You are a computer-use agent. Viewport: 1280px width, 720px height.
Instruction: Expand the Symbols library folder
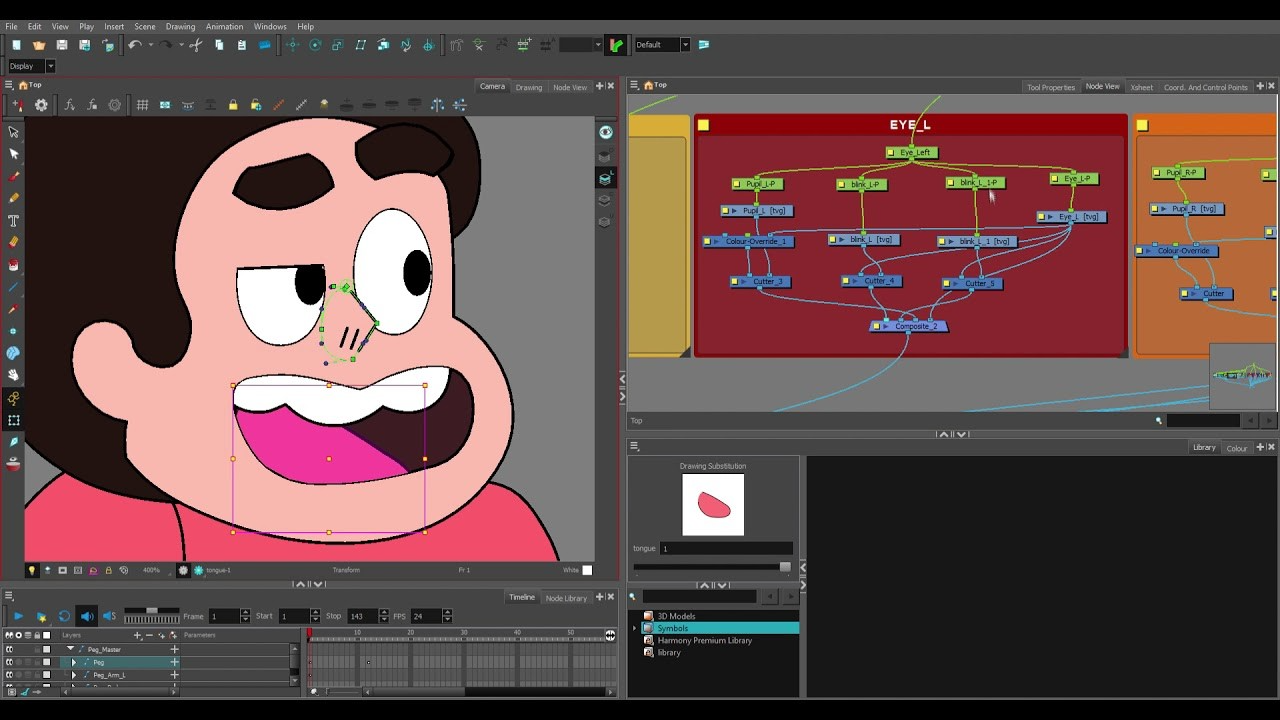coord(634,628)
